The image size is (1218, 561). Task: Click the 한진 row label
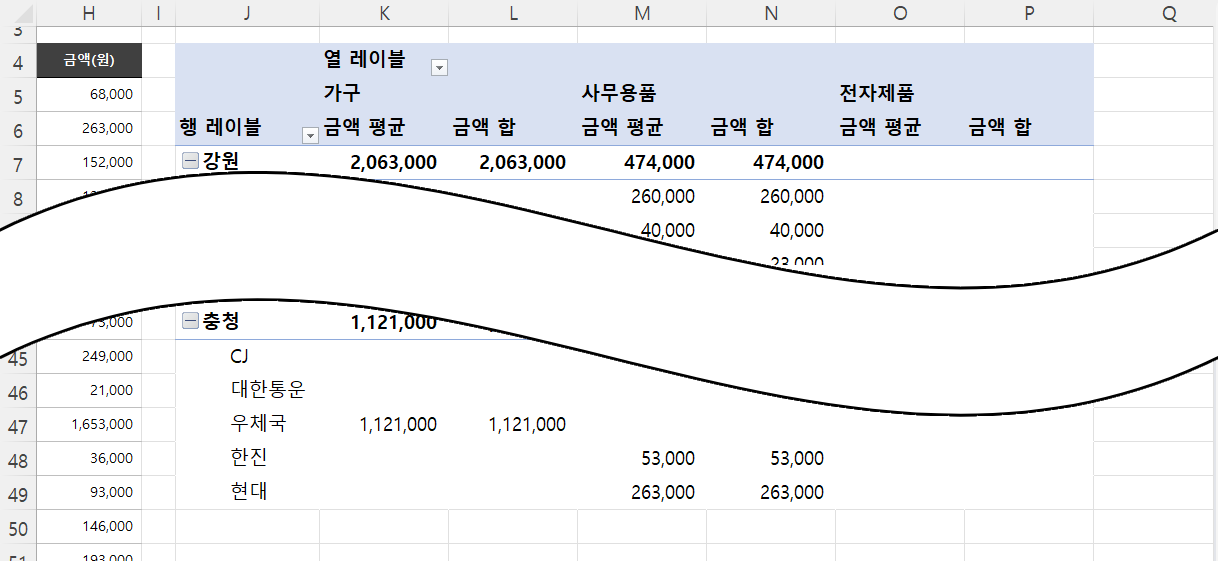point(248,458)
